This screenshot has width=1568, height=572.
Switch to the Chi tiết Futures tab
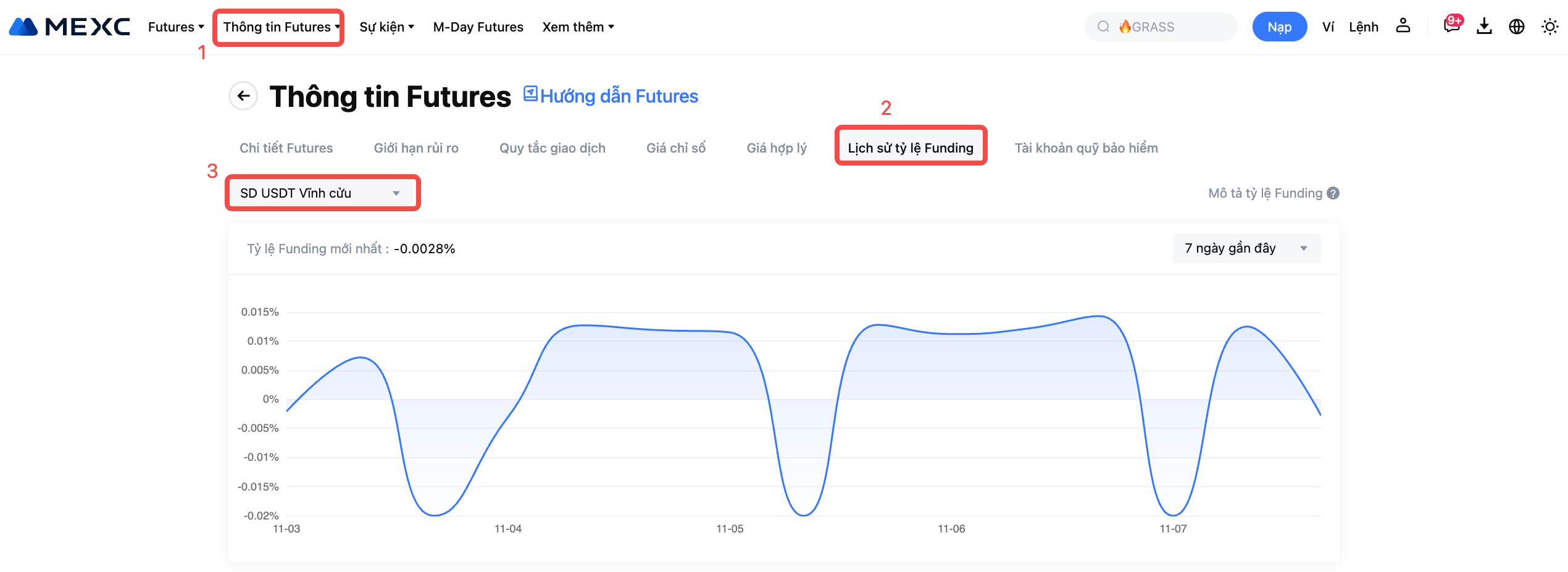tap(286, 148)
